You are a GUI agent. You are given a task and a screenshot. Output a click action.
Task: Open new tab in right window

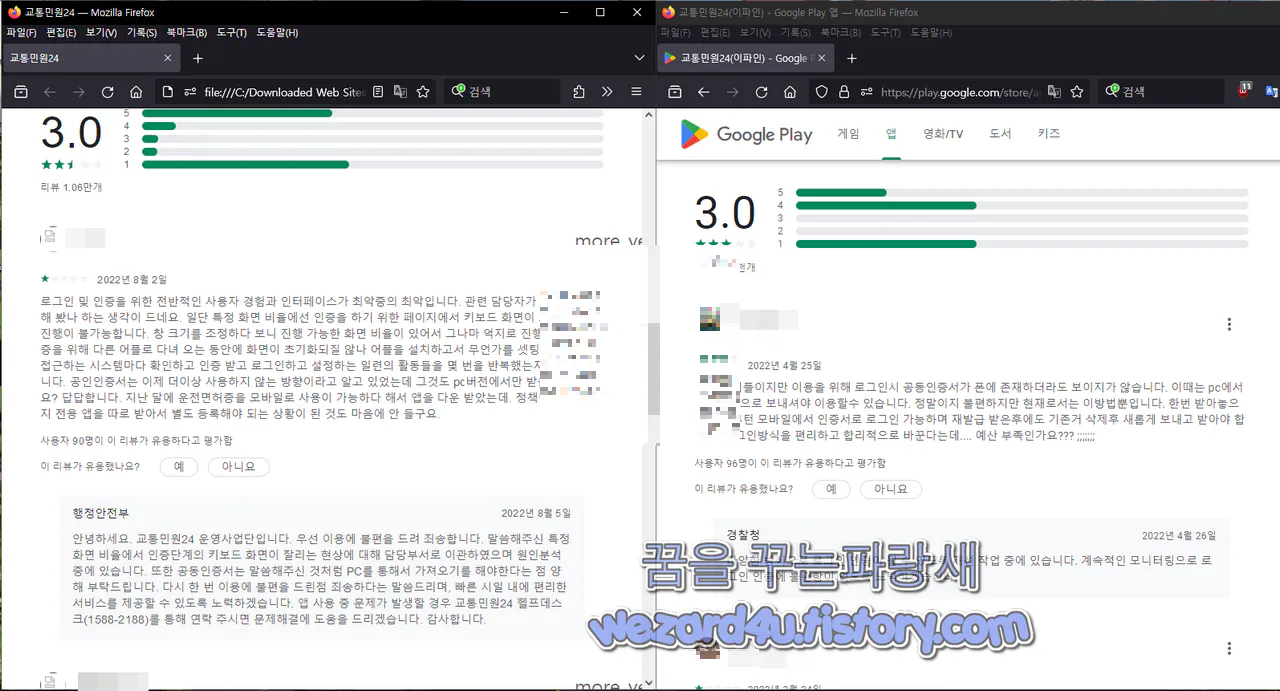coord(852,58)
